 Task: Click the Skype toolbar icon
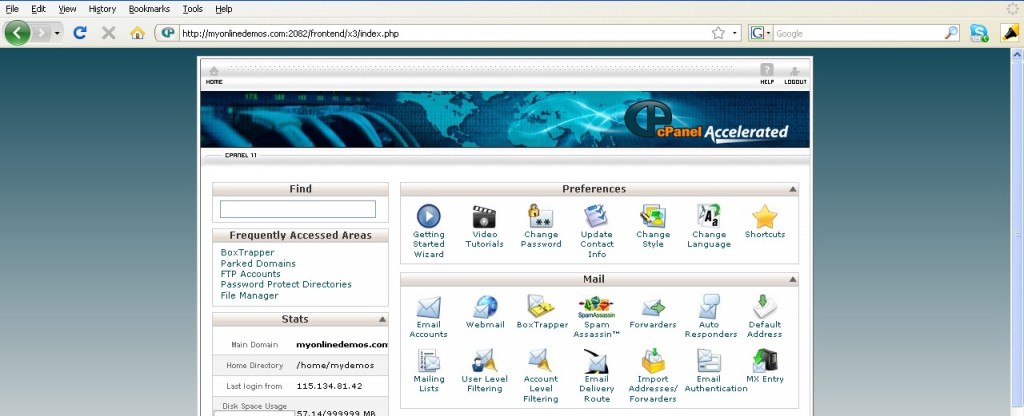click(x=978, y=33)
